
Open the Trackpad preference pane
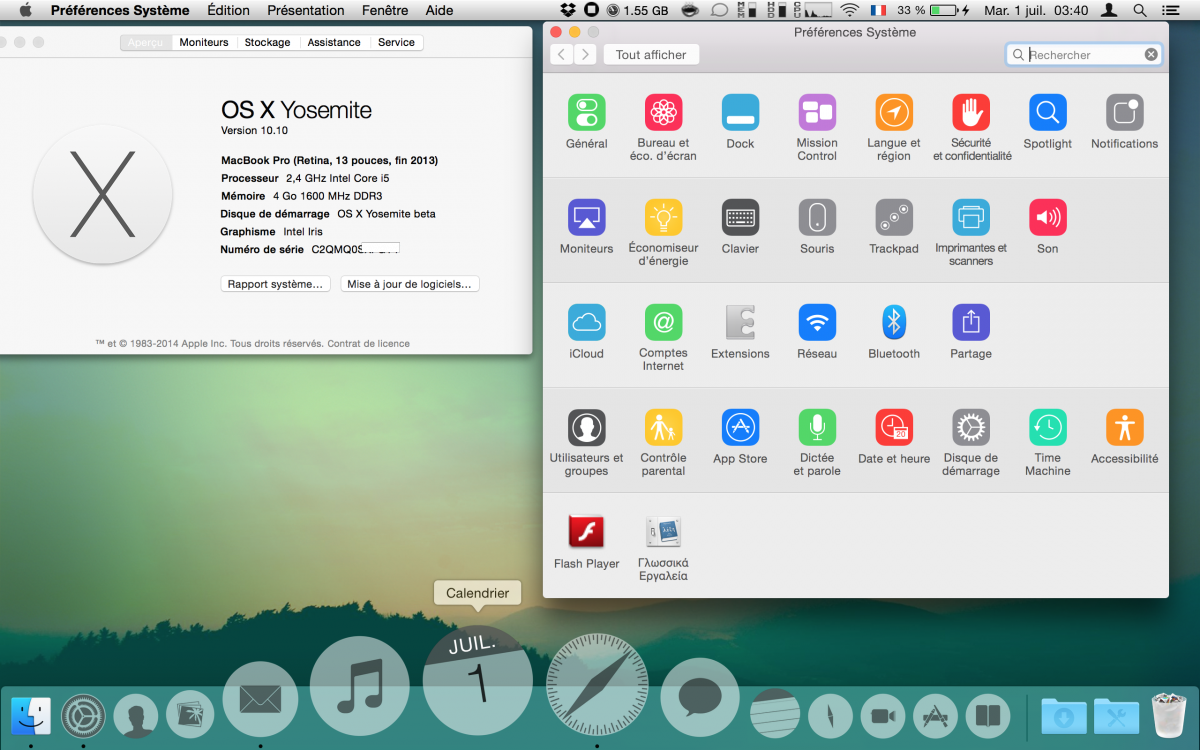pyautogui.click(x=894, y=217)
